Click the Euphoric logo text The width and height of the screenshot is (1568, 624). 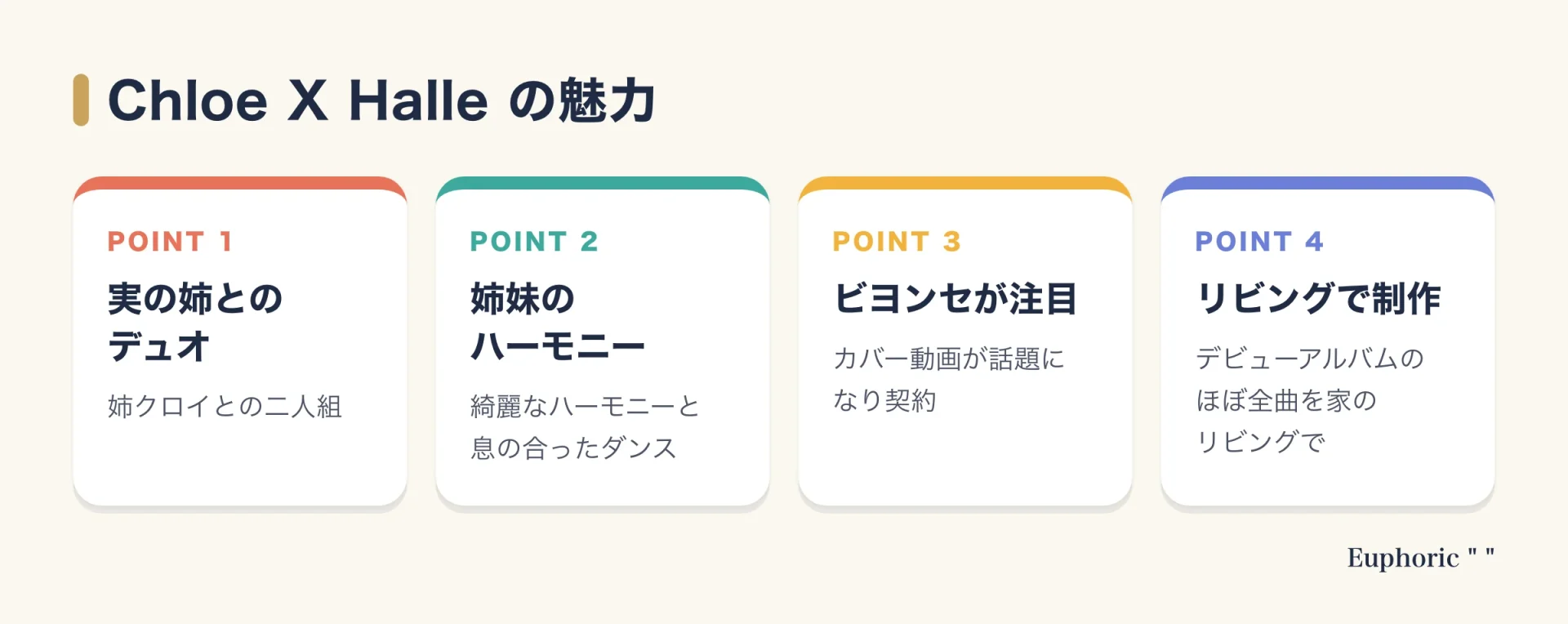(1421, 558)
